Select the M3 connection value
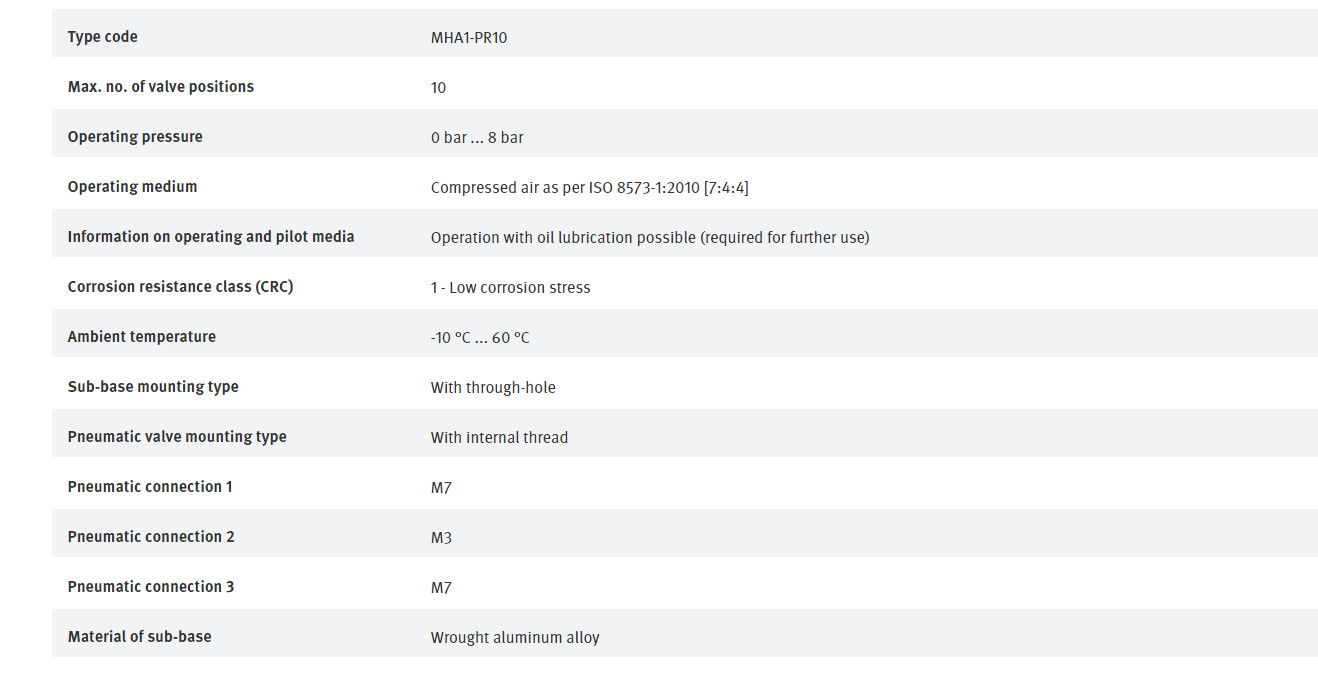1318x674 pixels. click(x=441, y=538)
